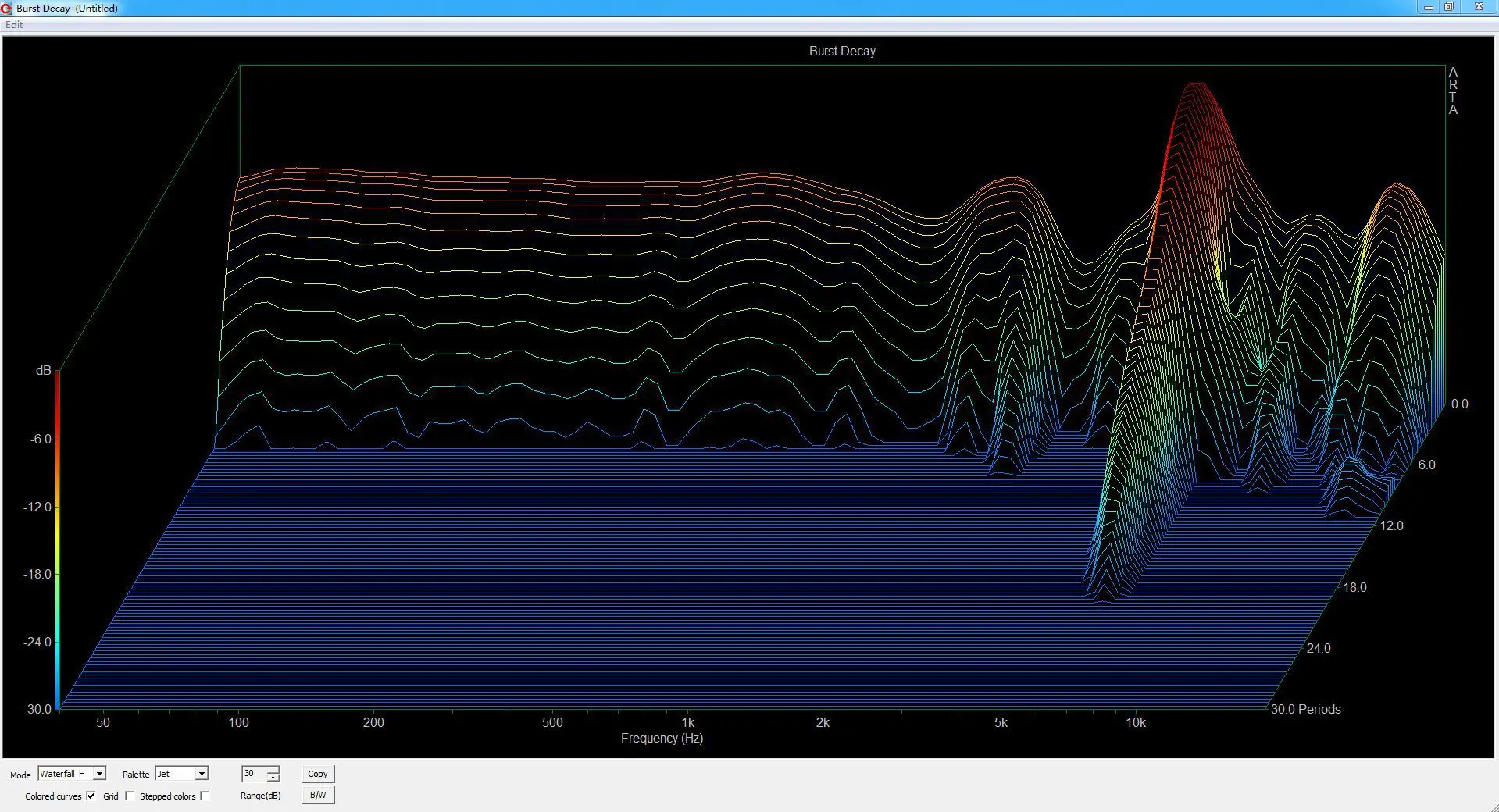Viewport: 1499px width, 812px height.
Task: Expand the Mode dropdown showing Waterfall_F
Action: pos(99,774)
